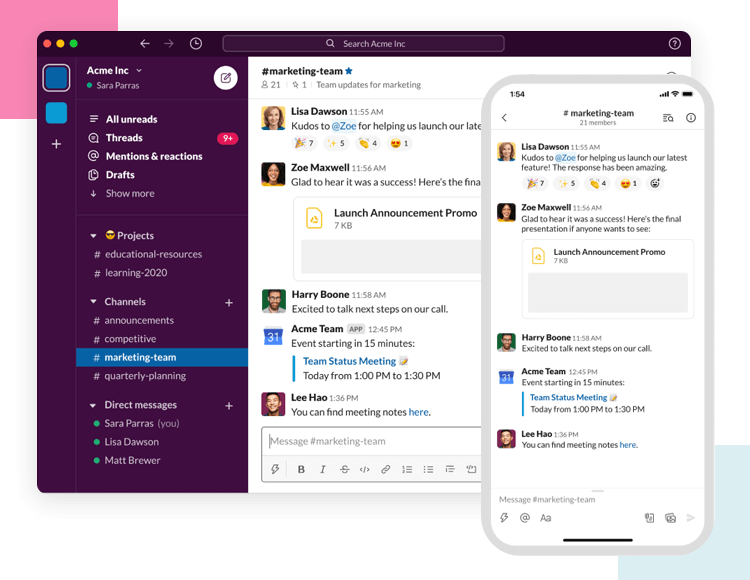Open Lisa Dawson direct message
The image size is (750, 580).
162,442
